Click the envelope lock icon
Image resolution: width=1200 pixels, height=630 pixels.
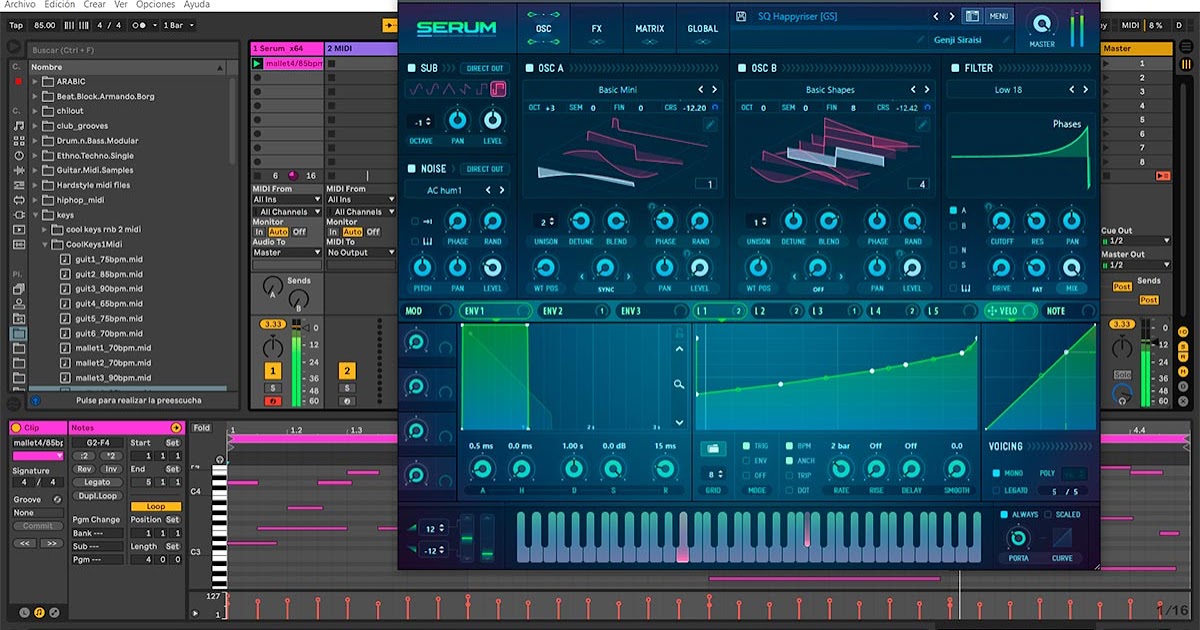tap(679, 333)
